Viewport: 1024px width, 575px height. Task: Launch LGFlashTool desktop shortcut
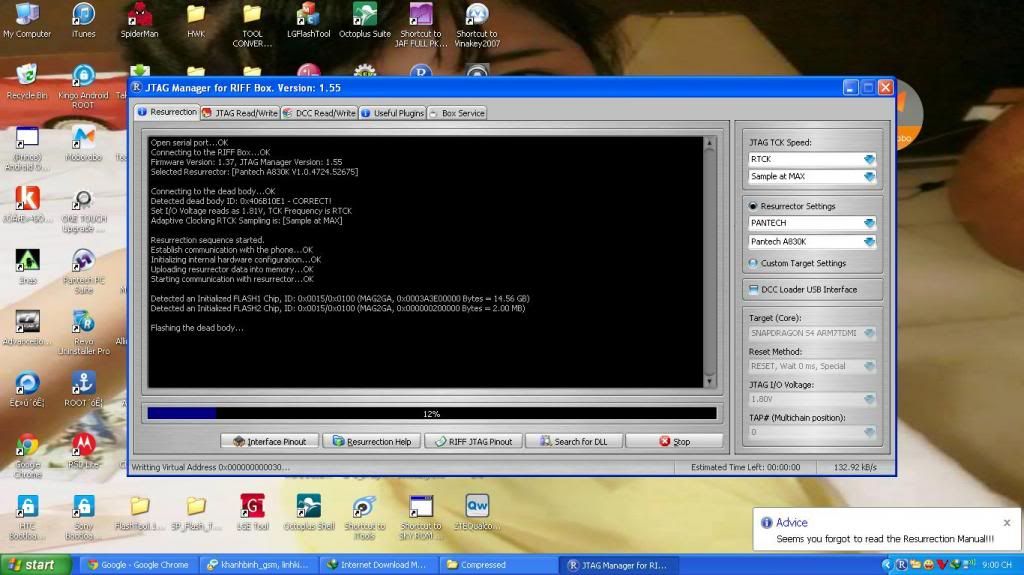[308, 21]
